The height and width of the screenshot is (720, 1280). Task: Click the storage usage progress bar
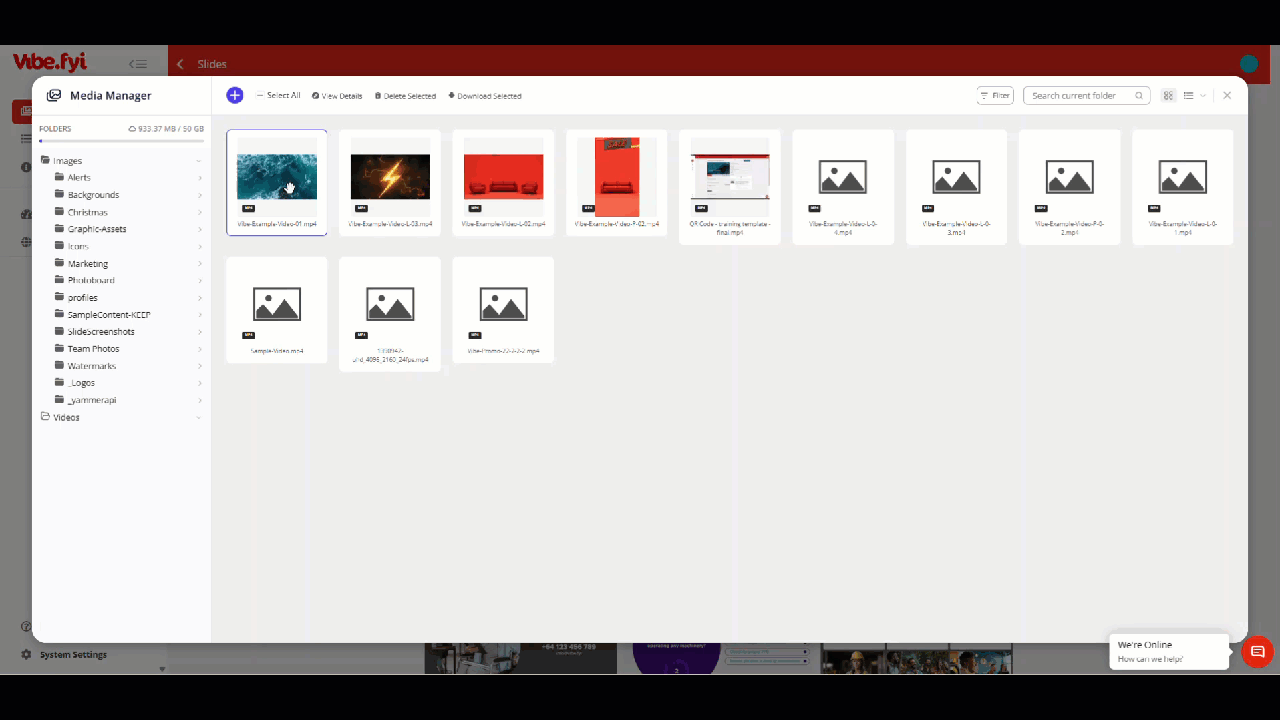tap(121, 141)
